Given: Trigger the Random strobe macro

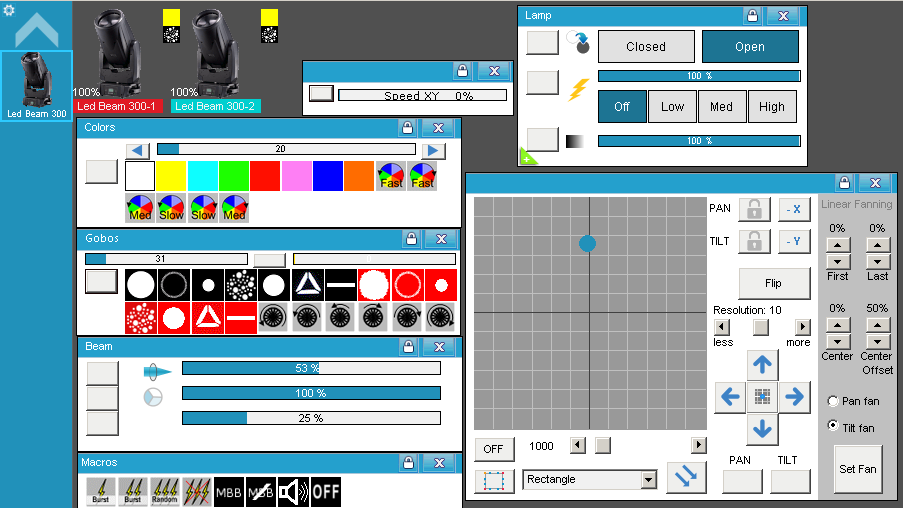Looking at the screenshot, I should point(165,492).
